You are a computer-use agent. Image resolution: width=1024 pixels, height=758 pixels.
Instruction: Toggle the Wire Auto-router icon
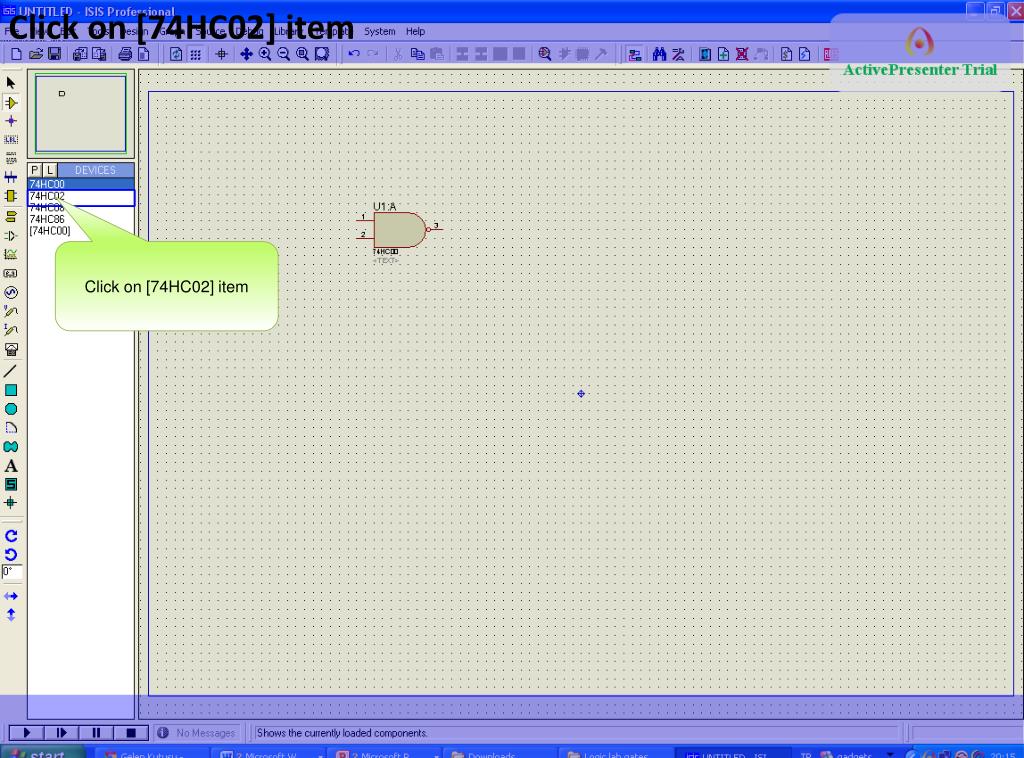634,54
